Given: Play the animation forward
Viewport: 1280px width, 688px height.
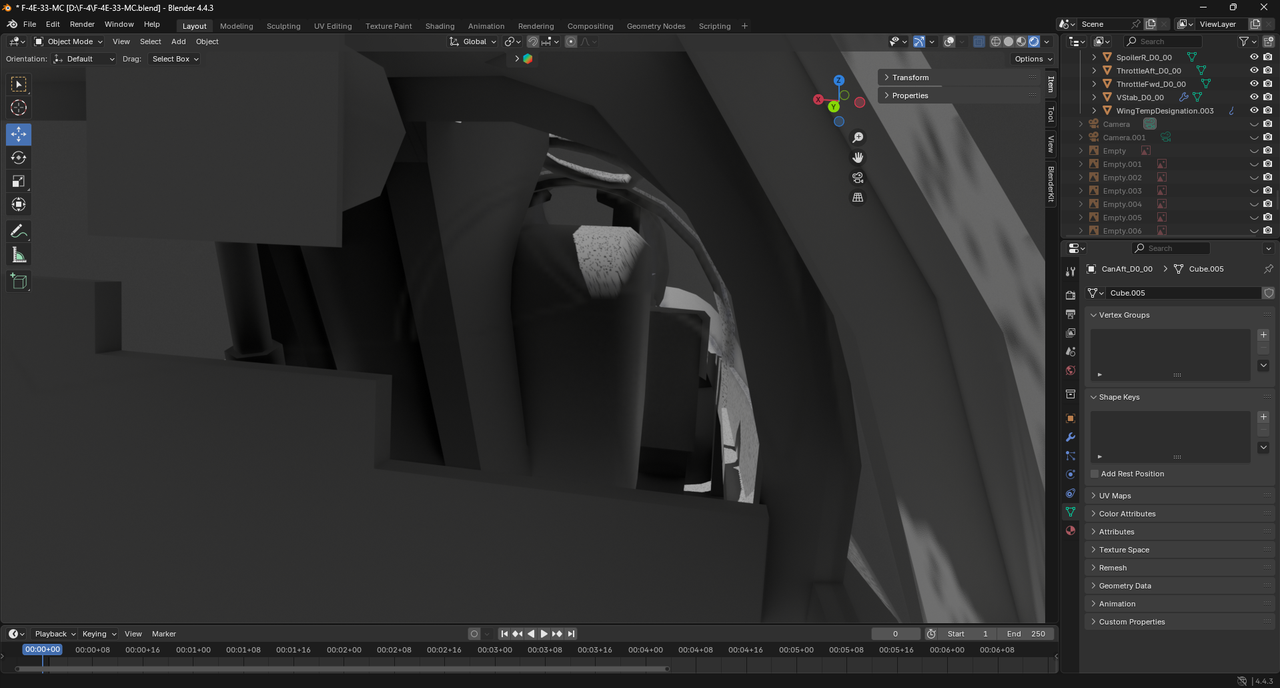Looking at the screenshot, I should tap(544, 634).
